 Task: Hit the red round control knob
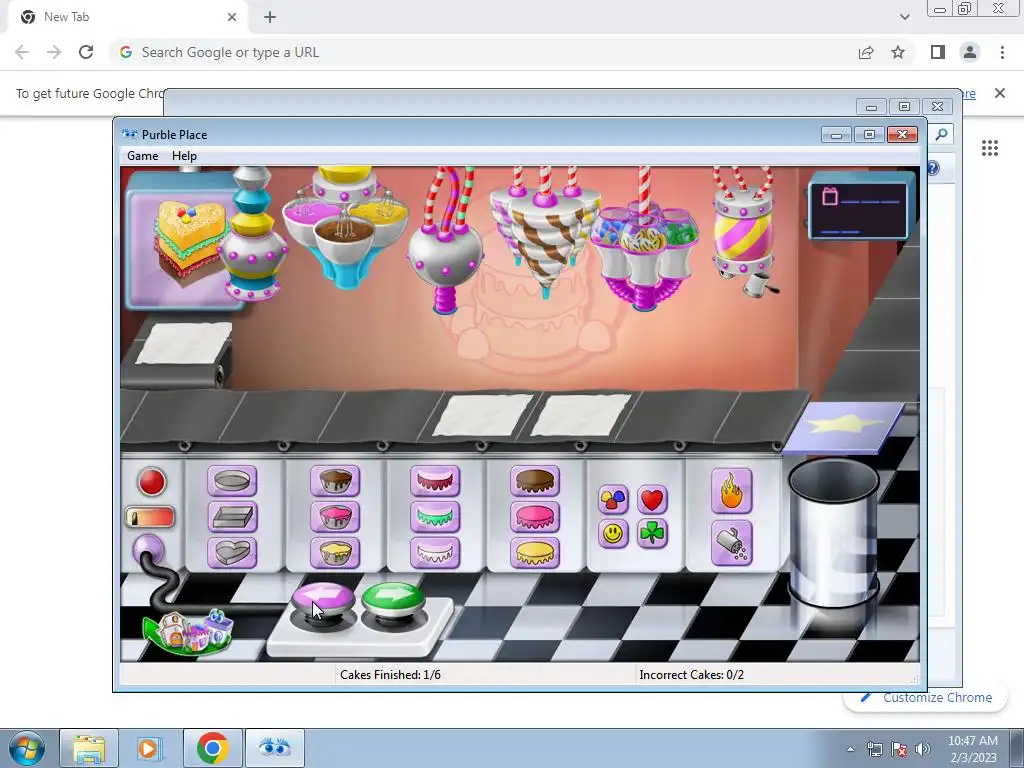pos(152,482)
